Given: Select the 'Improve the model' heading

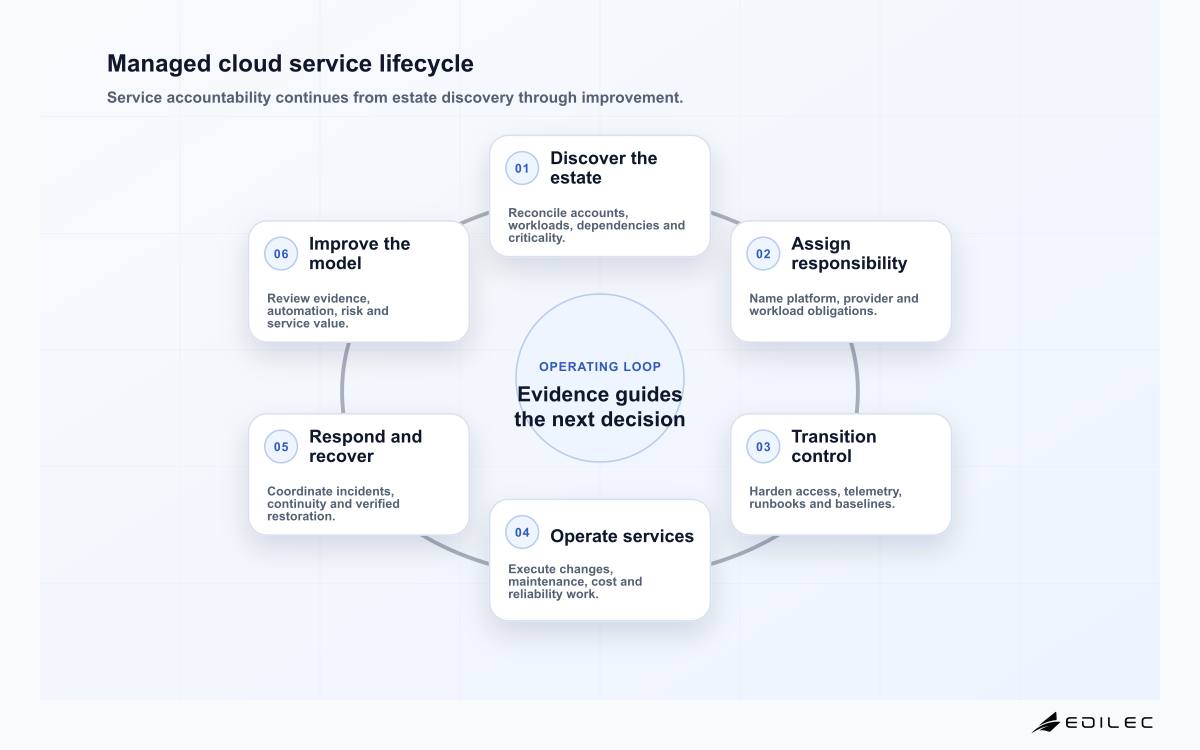Looking at the screenshot, I should [360, 254].
